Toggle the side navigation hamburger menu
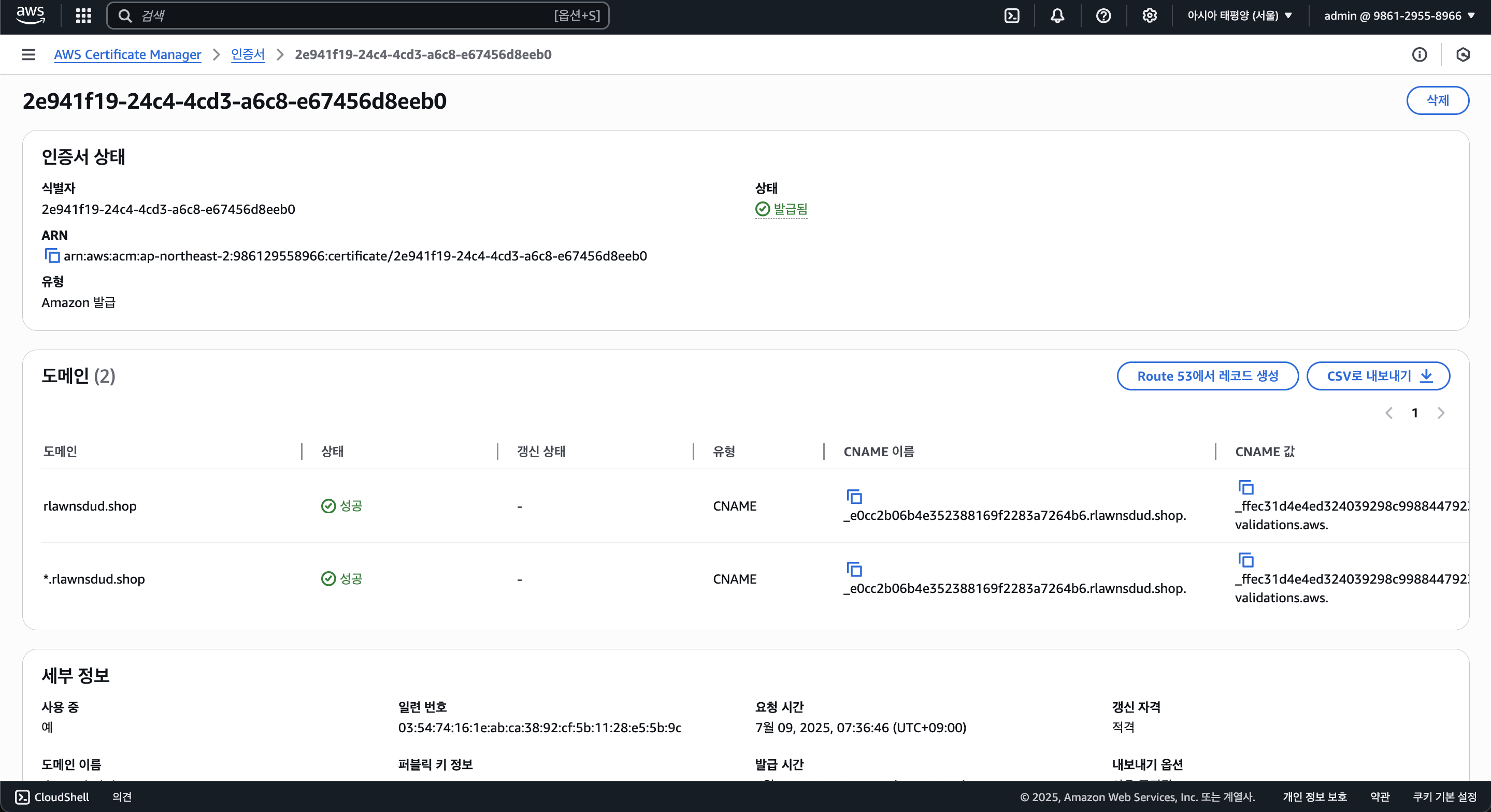Screen dimensions: 1491x812 coord(28,54)
